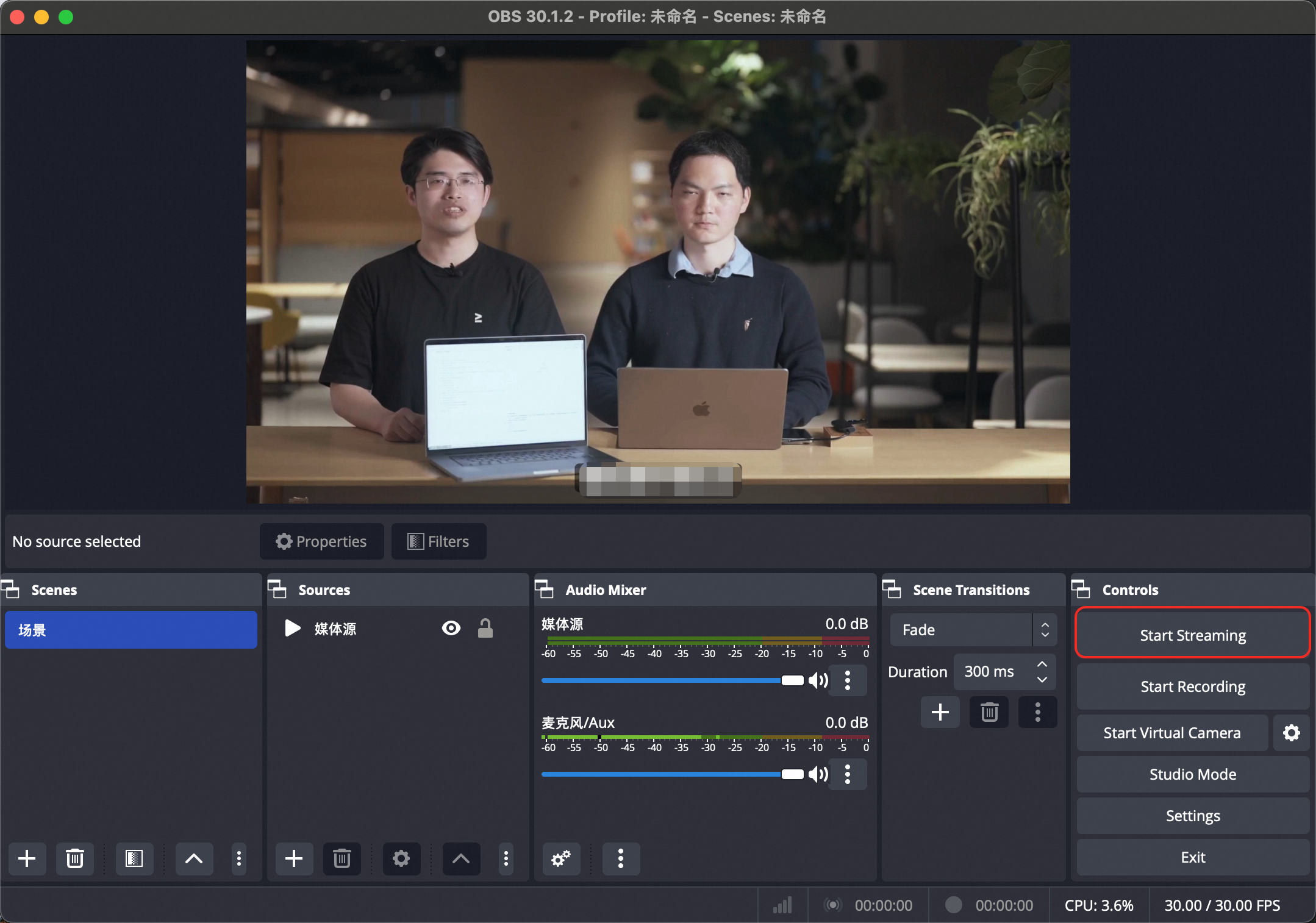This screenshot has height=923, width=1316.
Task: Open Audio Mixer three-dot menu at bottom
Action: click(621, 858)
